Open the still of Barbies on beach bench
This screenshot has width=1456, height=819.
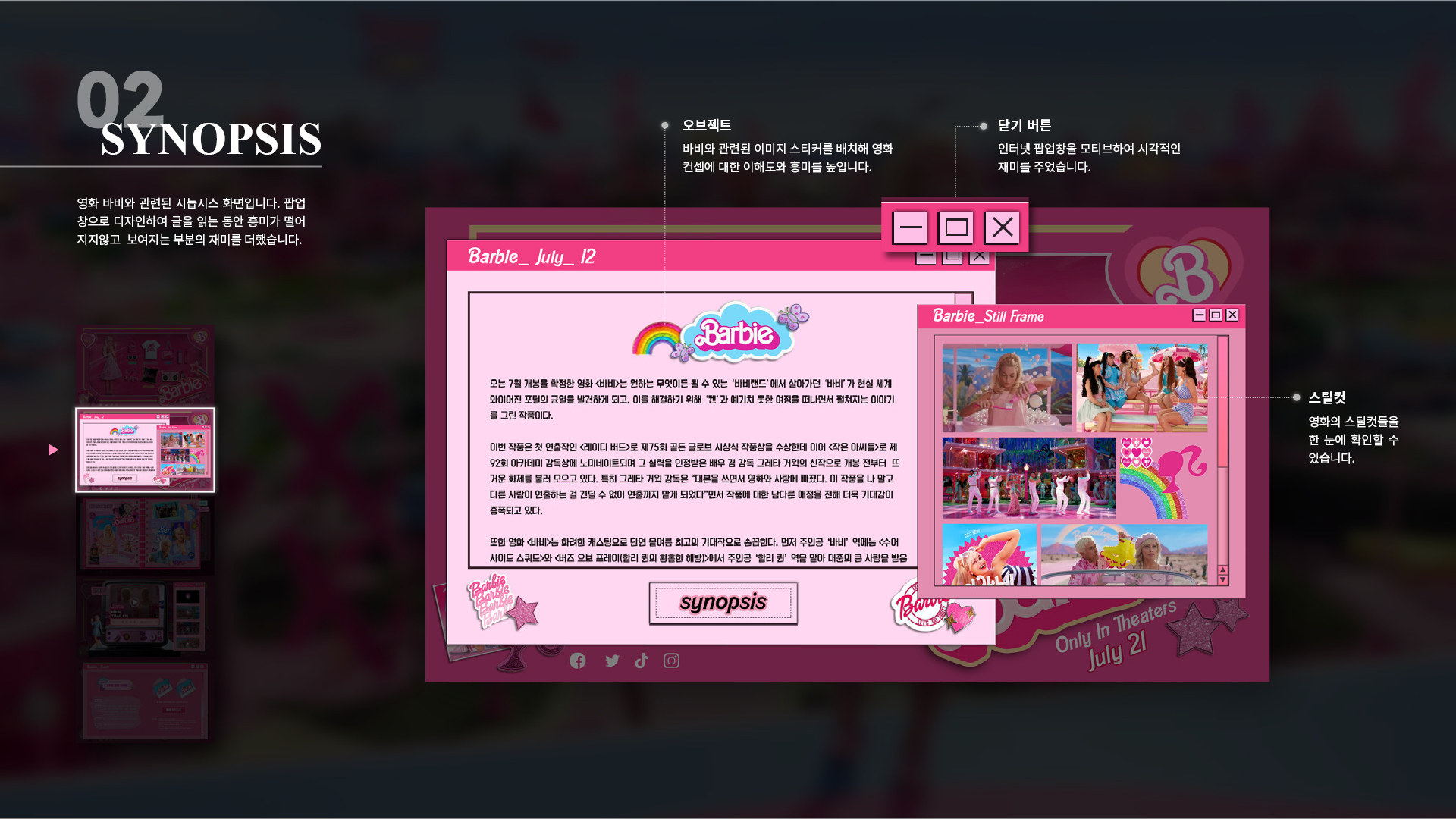pos(1142,388)
